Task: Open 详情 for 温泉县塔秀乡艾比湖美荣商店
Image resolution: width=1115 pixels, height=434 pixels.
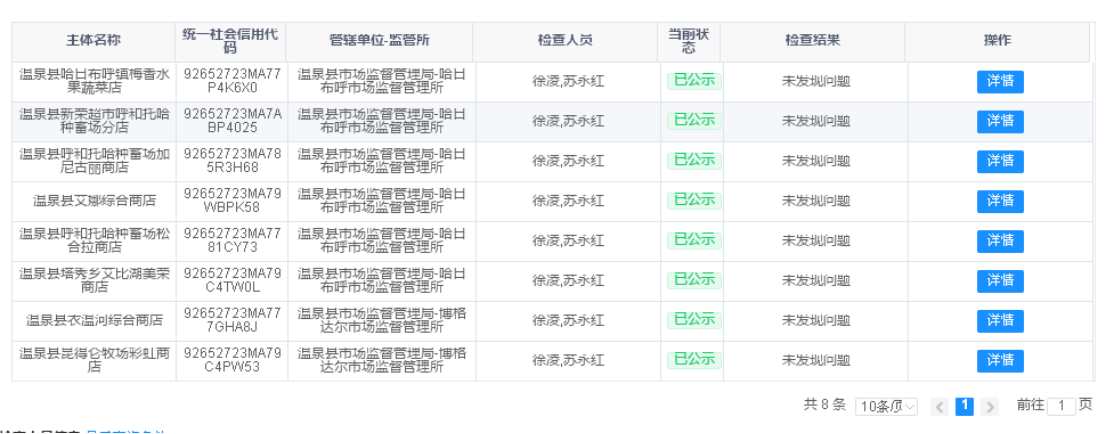Action: pyautogui.click(x=1000, y=281)
